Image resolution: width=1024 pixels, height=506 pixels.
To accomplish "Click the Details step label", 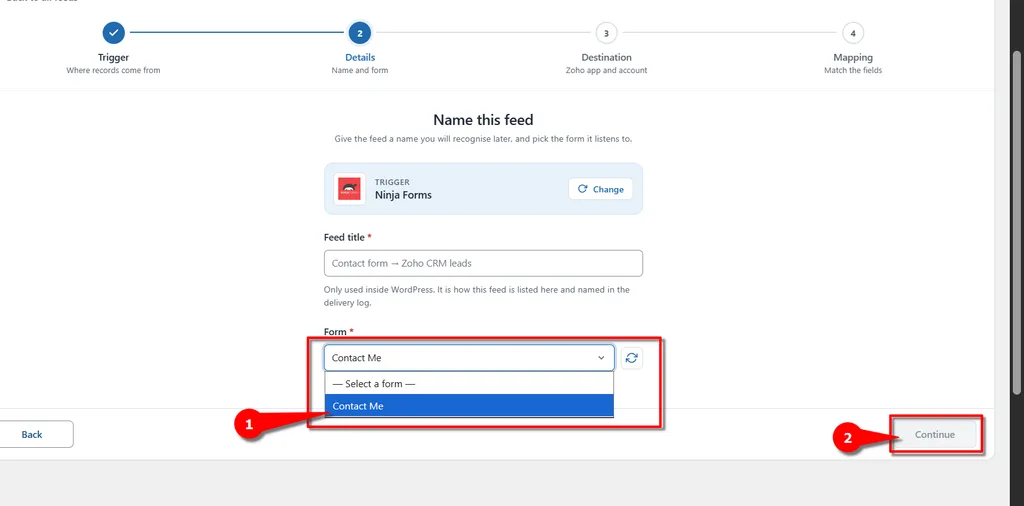I will 360,57.
